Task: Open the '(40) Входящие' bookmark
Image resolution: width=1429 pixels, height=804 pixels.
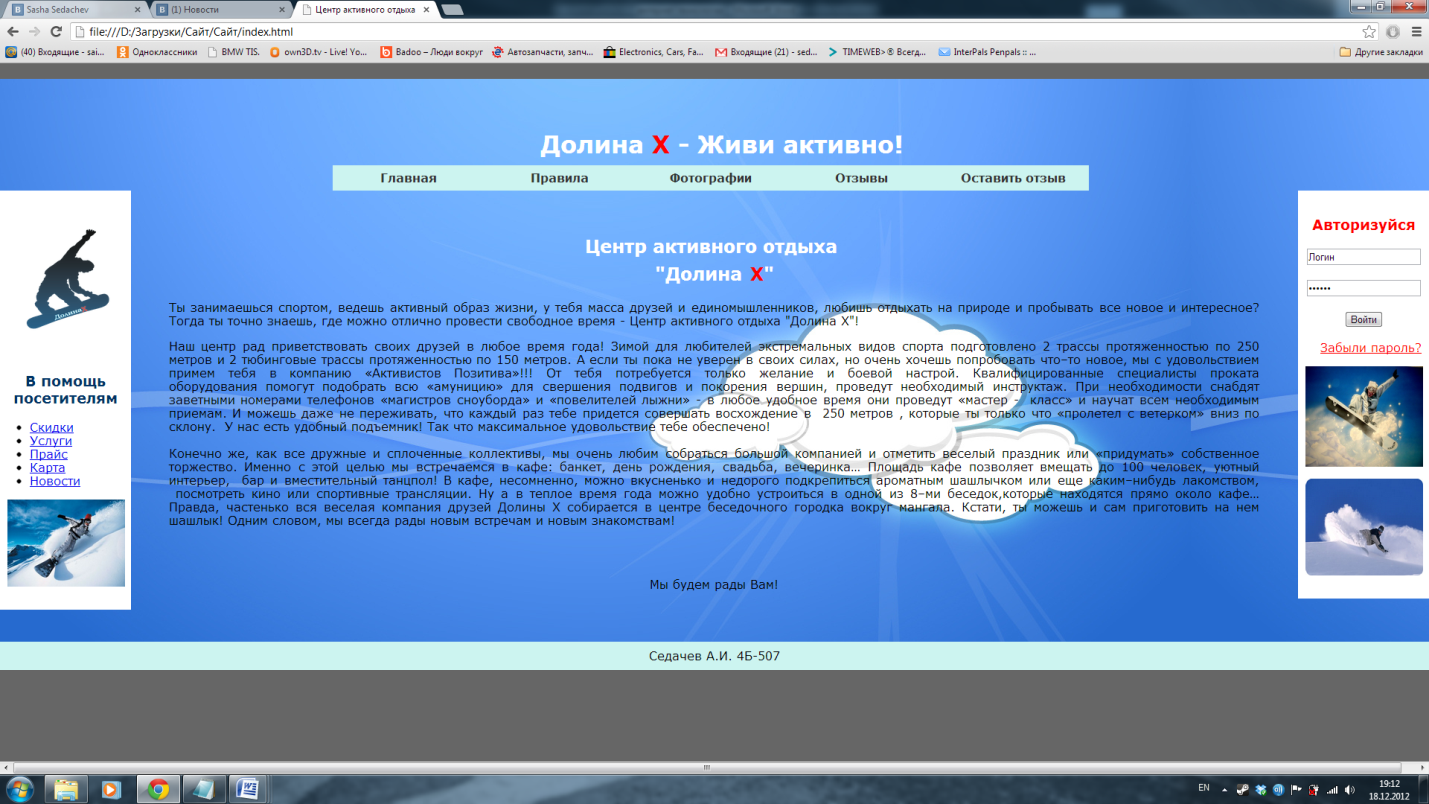Action: 55,52
